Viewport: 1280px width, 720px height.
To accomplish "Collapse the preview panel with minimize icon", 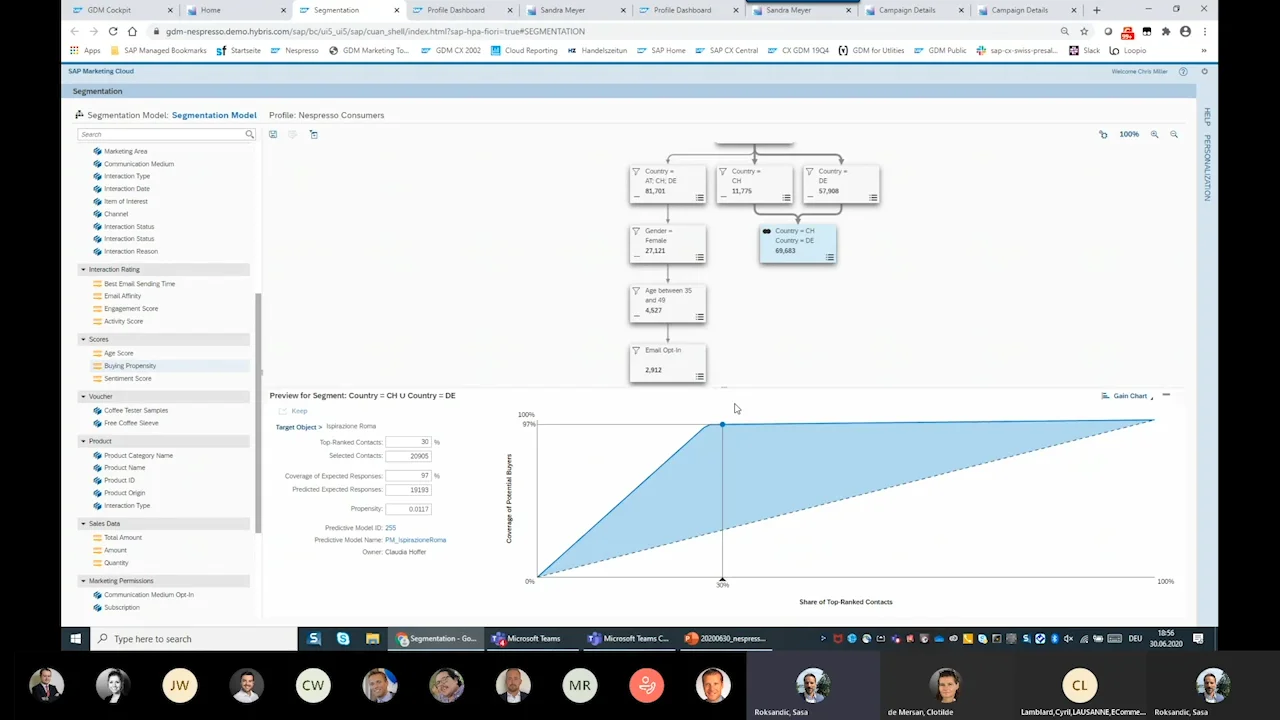I will click(x=1166, y=396).
